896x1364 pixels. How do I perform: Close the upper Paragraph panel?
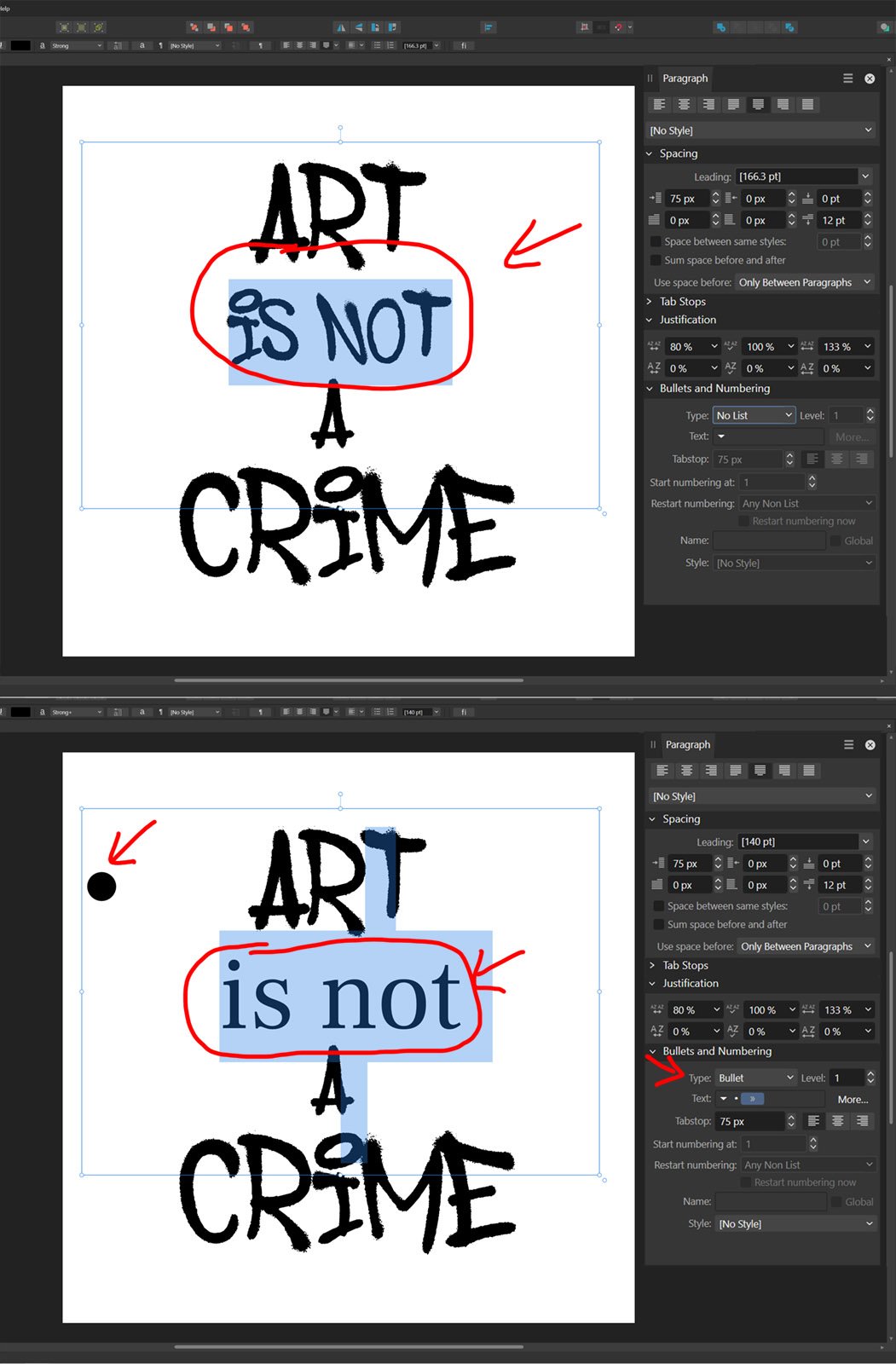tap(870, 78)
